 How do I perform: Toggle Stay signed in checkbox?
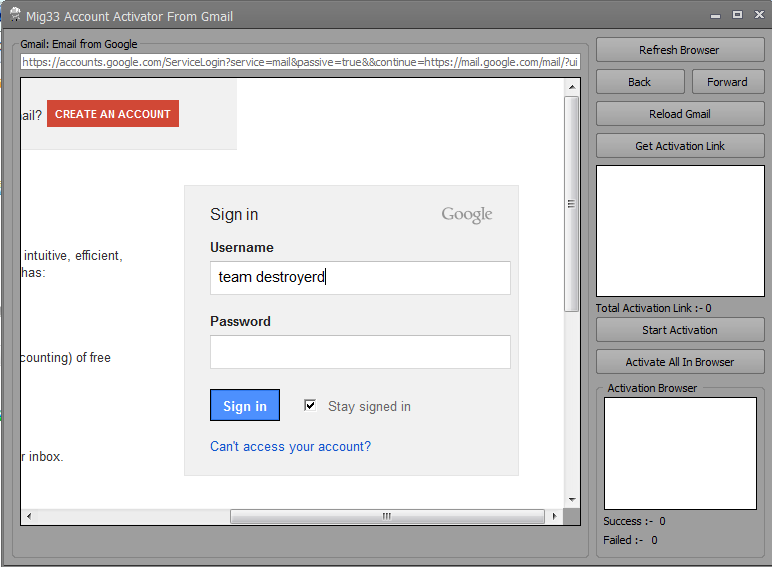coord(310,406)
